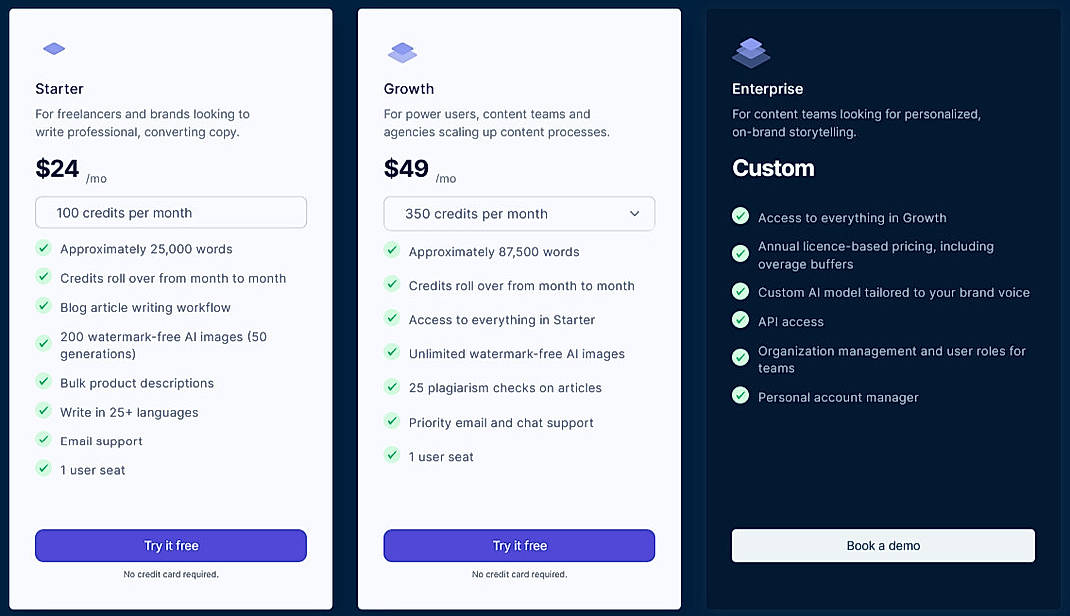Click the checkmark beside "Bulk product descriptions"

tap(44, 383)
